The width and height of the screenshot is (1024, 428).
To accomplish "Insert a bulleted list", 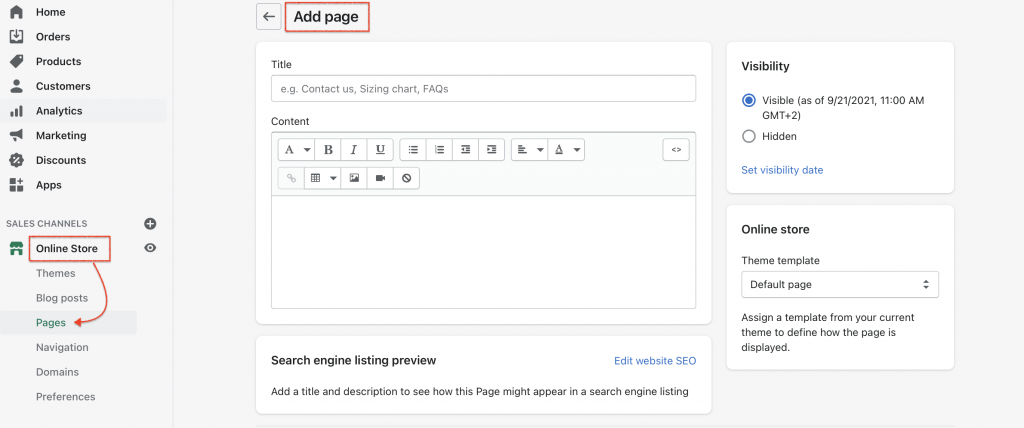I will tap(413, 149).
